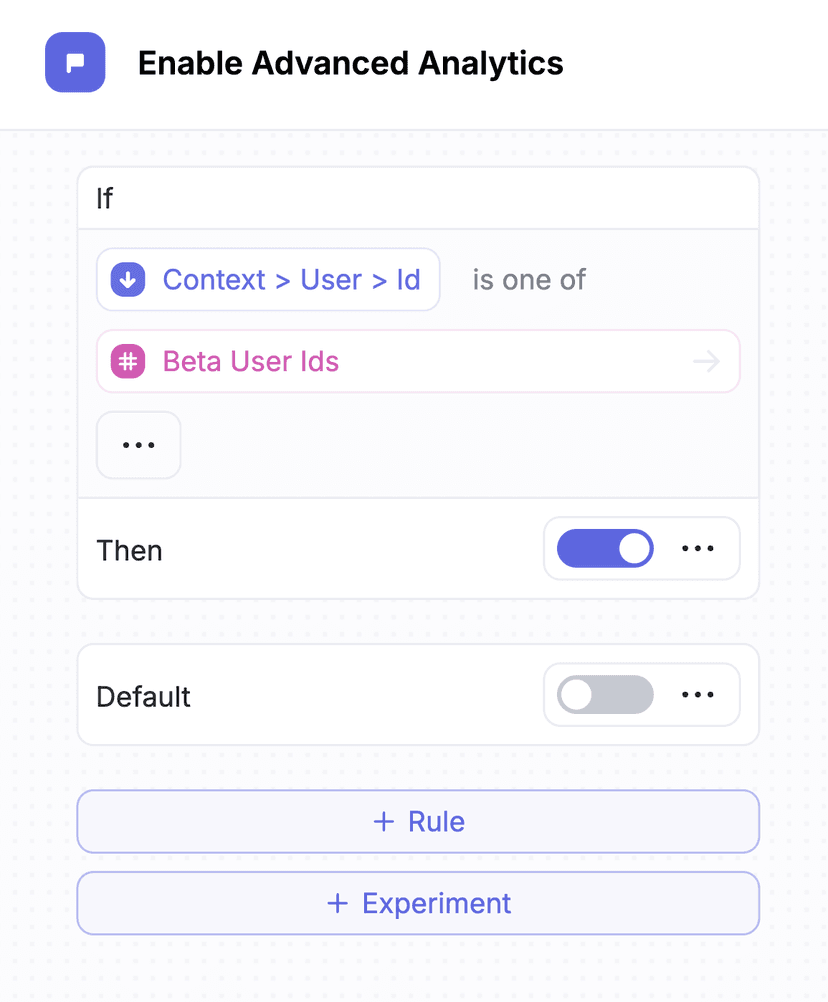Click the plus icon on the Rule button

pos(383,821)
